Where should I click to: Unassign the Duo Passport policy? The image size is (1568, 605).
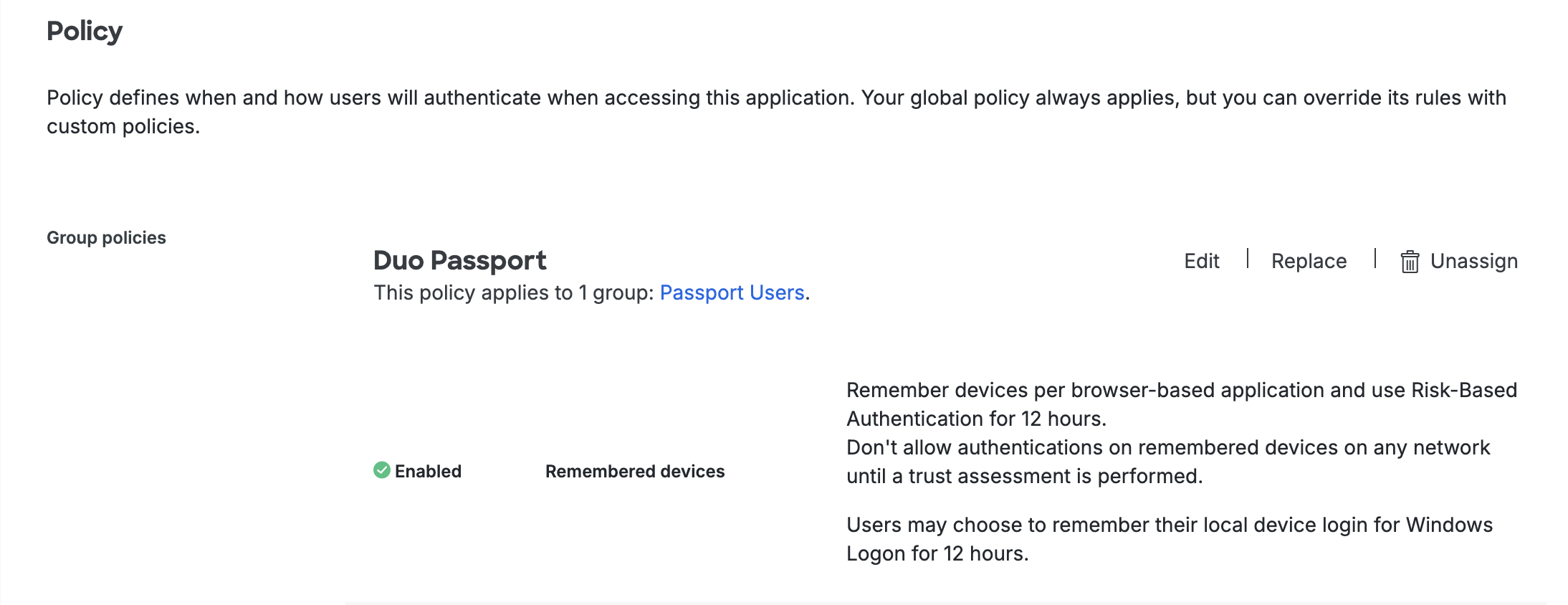pyautogui.click(x=1473, y=261)
